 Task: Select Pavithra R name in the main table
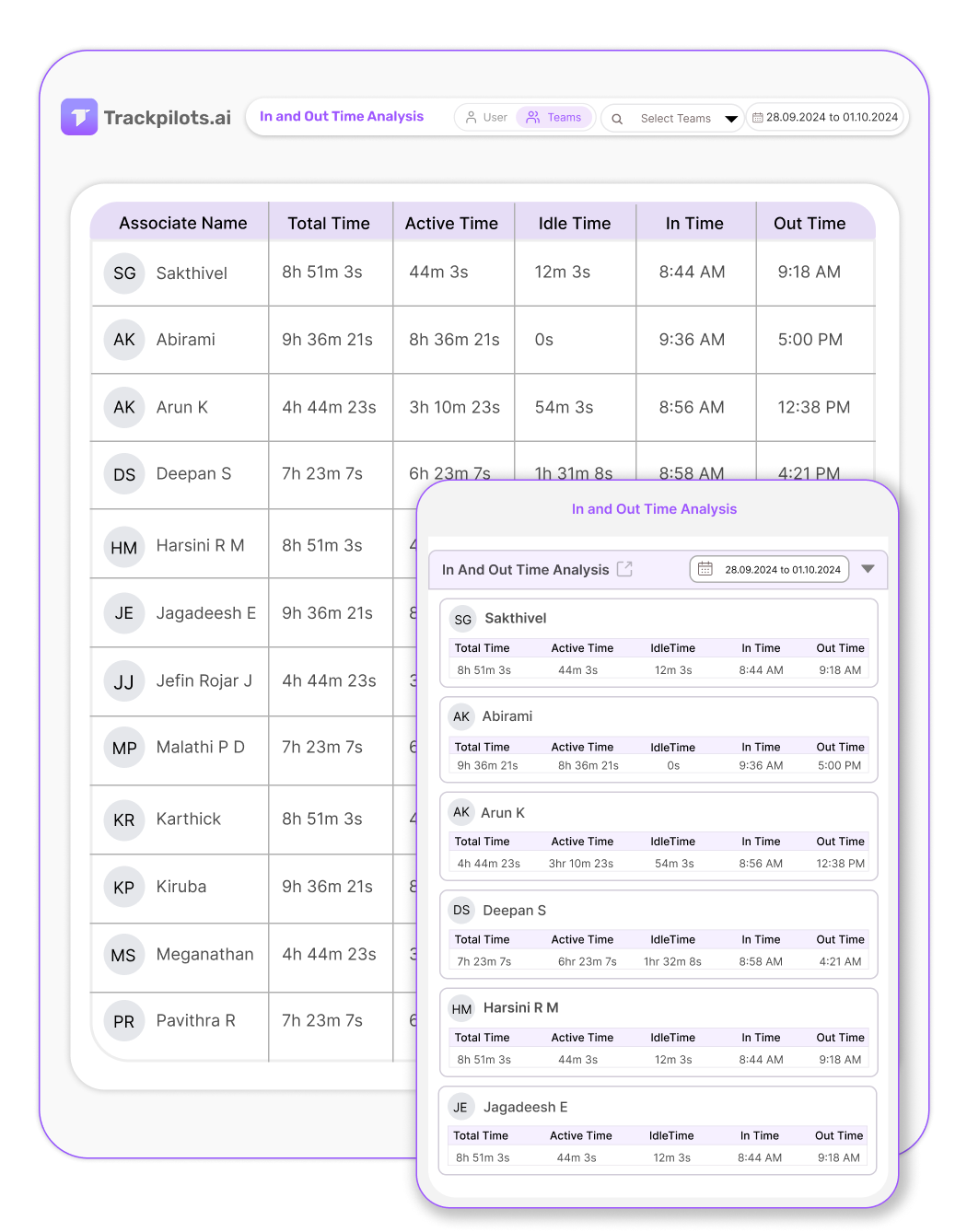coord(196,1020)
